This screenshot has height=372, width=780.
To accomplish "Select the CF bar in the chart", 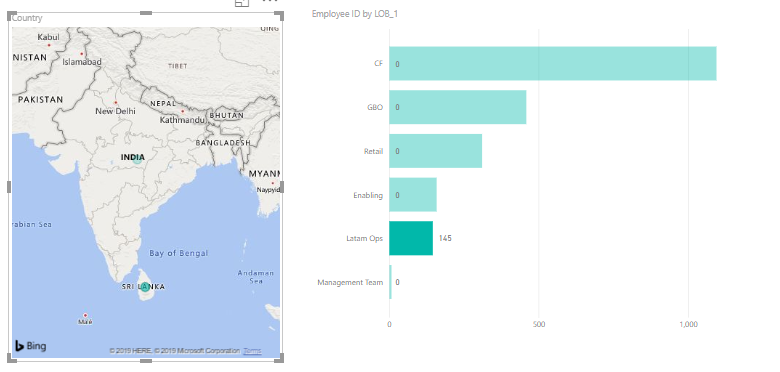I will pos(553,64).
